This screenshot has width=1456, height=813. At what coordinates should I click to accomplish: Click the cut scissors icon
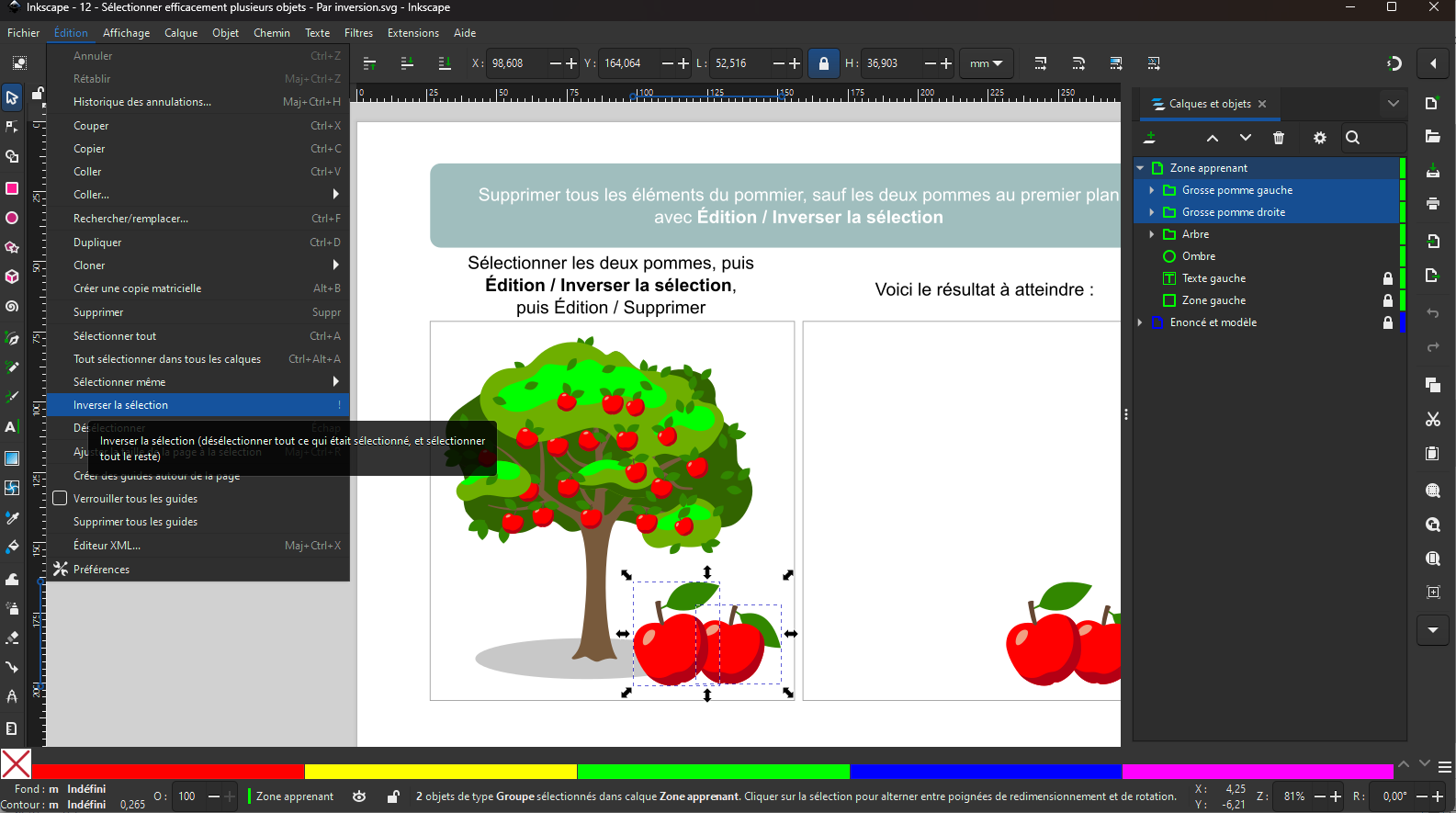(x=1432, y=419)
